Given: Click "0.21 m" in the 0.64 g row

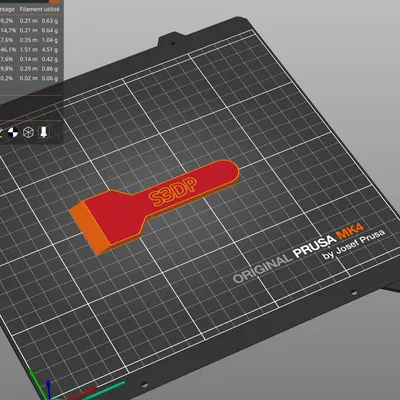Looking at the screenshot, I should coord(29,30).
